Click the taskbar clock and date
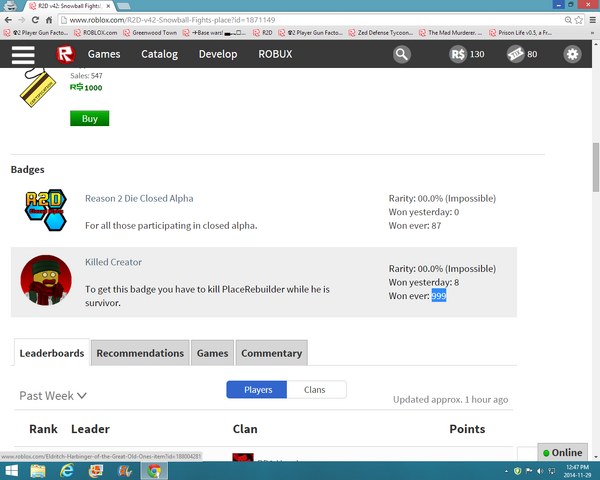Screen dimensions: 600x480 tap(578, 471)
